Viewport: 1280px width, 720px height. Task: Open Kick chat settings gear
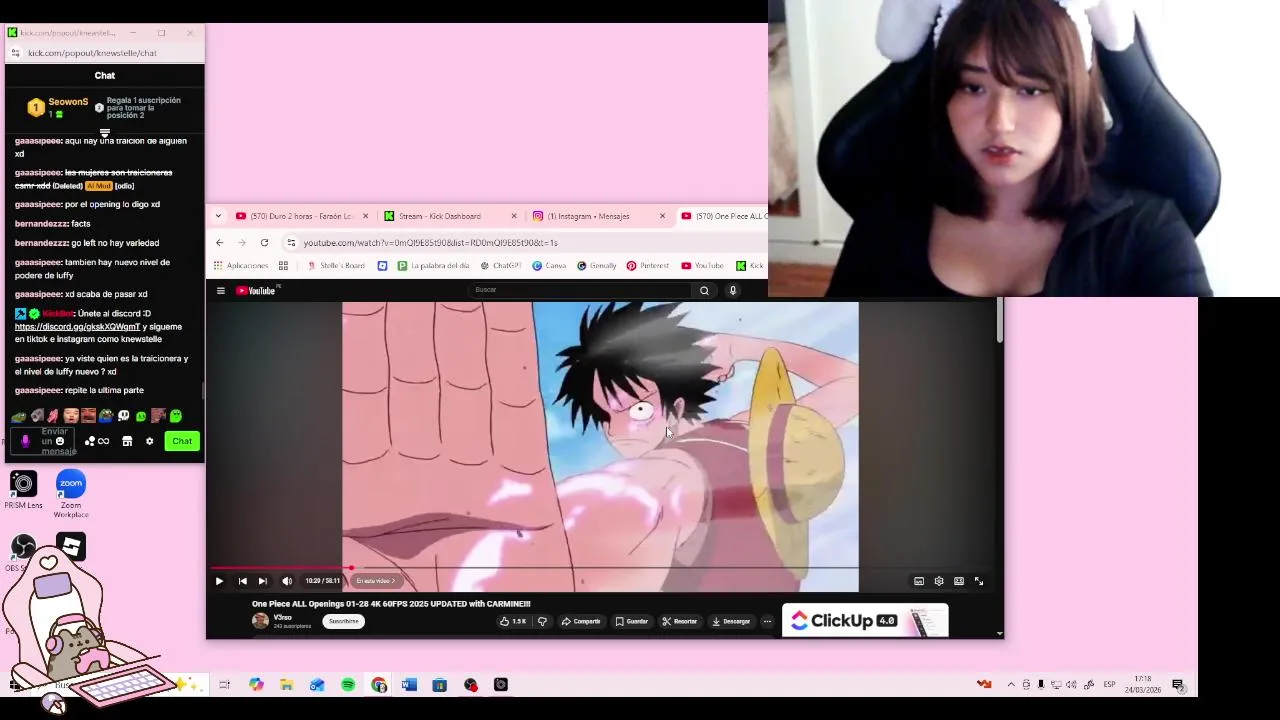click(150, 441)
